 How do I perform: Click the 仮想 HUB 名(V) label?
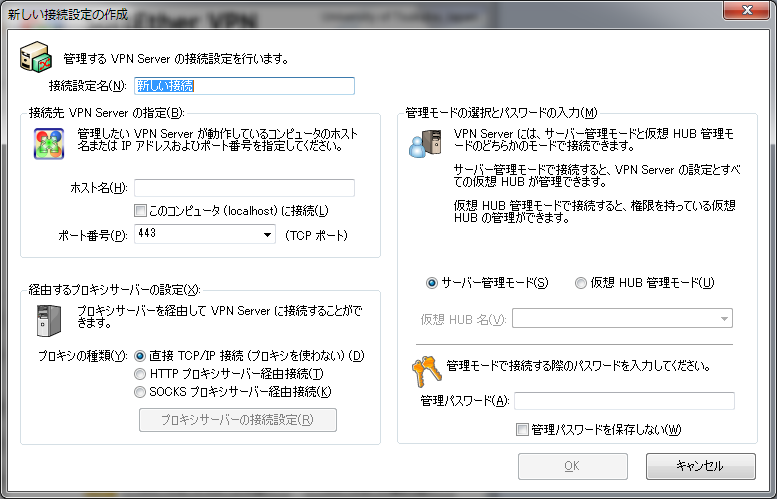point(463,320)
